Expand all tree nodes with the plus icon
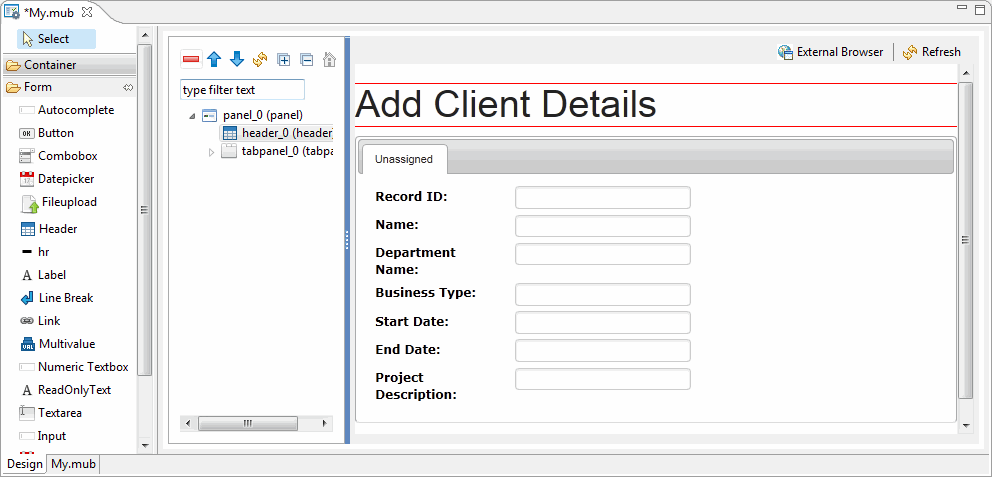The height and width of the screenshot is (477, 992). pos(284,60)
